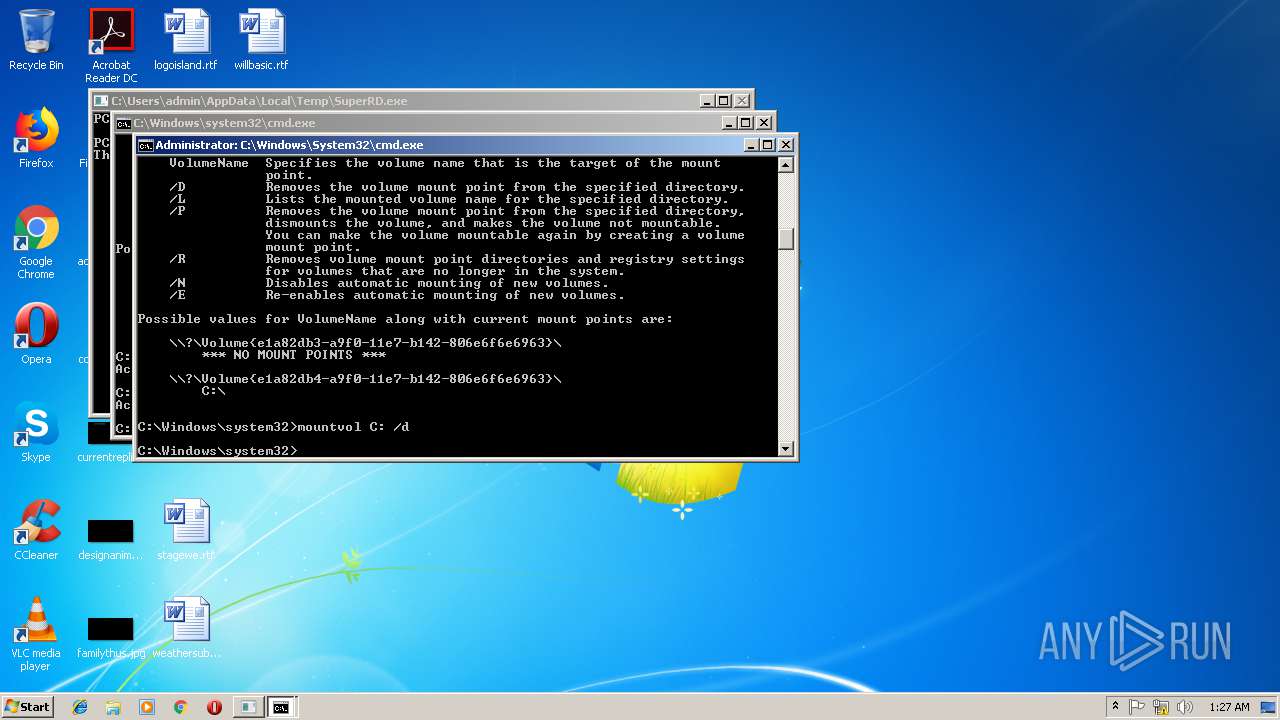Select the weathersub document on desktop
Viewport: 1280px width, 720px height.
186,628
